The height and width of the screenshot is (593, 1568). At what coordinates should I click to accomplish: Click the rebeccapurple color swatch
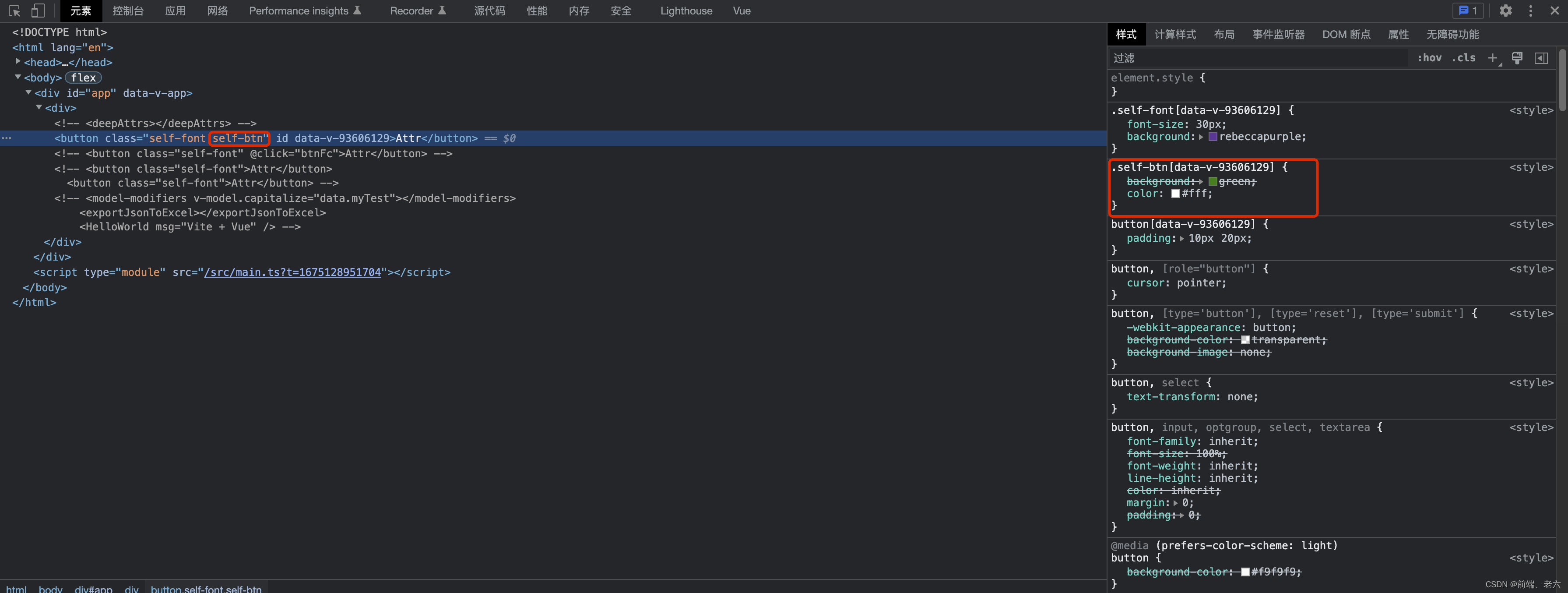[x=1213, y=137]
